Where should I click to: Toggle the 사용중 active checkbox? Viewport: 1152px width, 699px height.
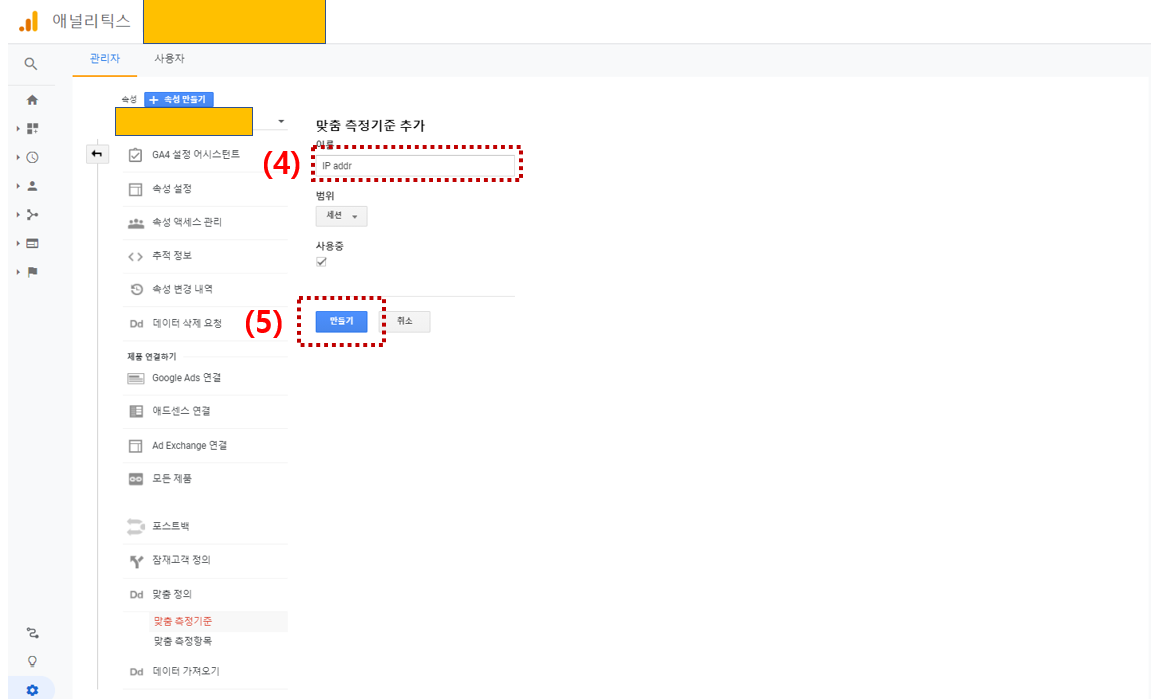pyautogui.click(x=321, y=262)
